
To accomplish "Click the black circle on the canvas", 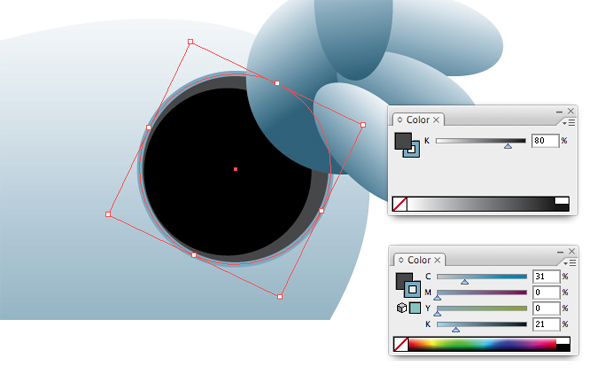I will pyautogui.click(x=228, y=172).
